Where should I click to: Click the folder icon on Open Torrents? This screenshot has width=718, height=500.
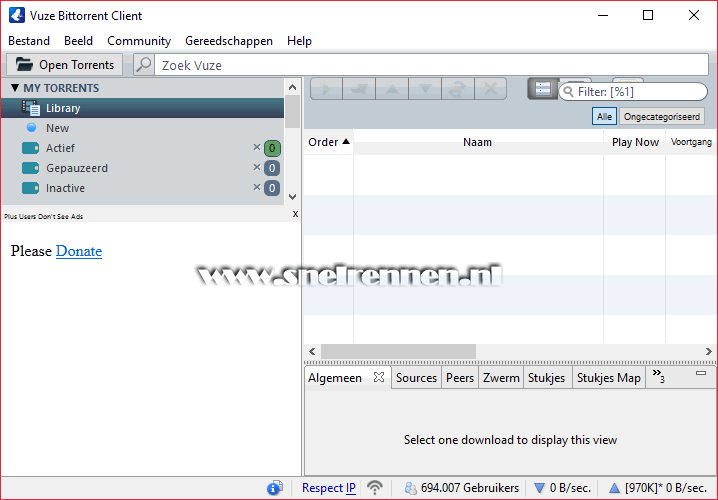[x=24, y=65]
